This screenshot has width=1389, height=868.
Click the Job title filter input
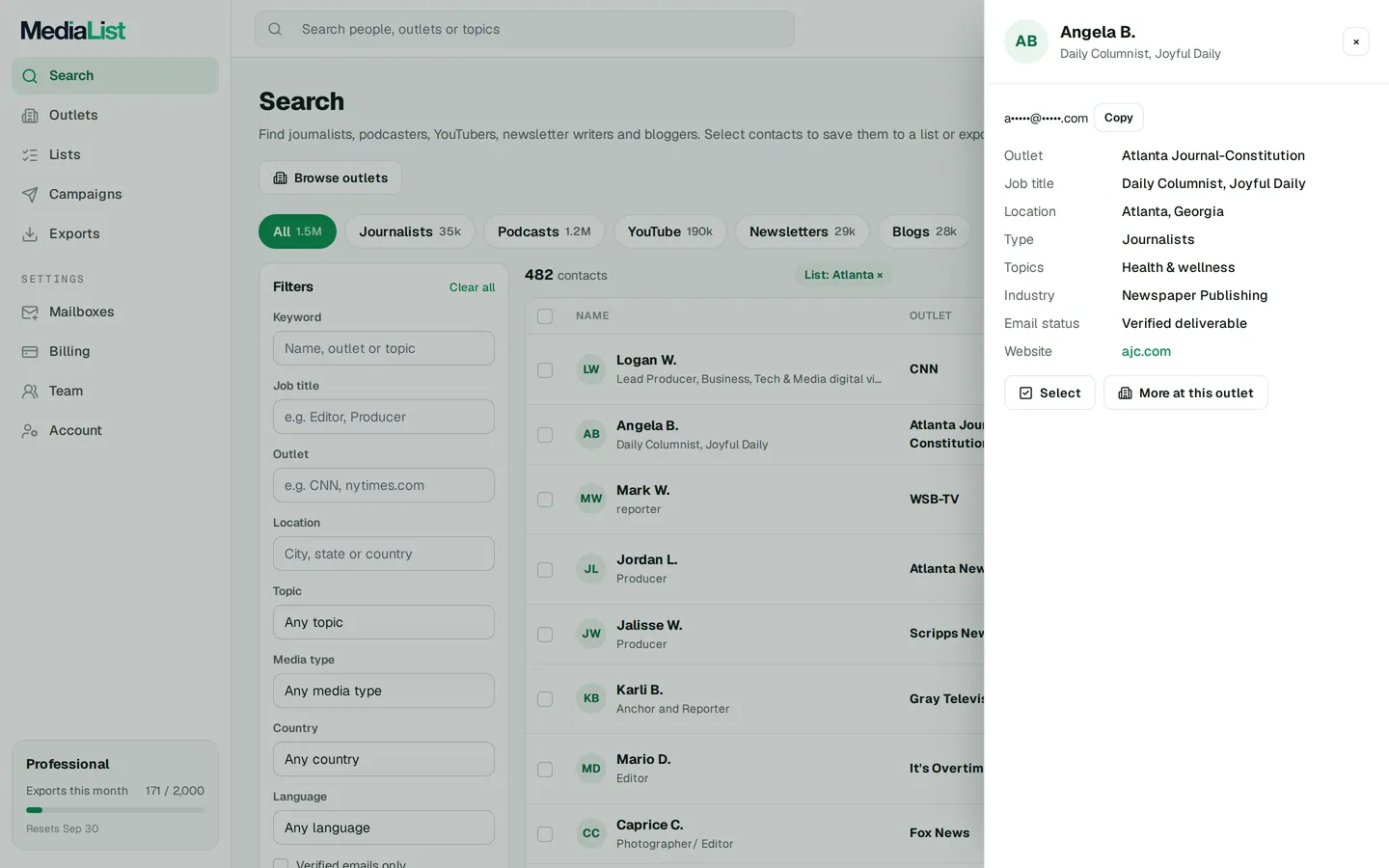(384, 417)
